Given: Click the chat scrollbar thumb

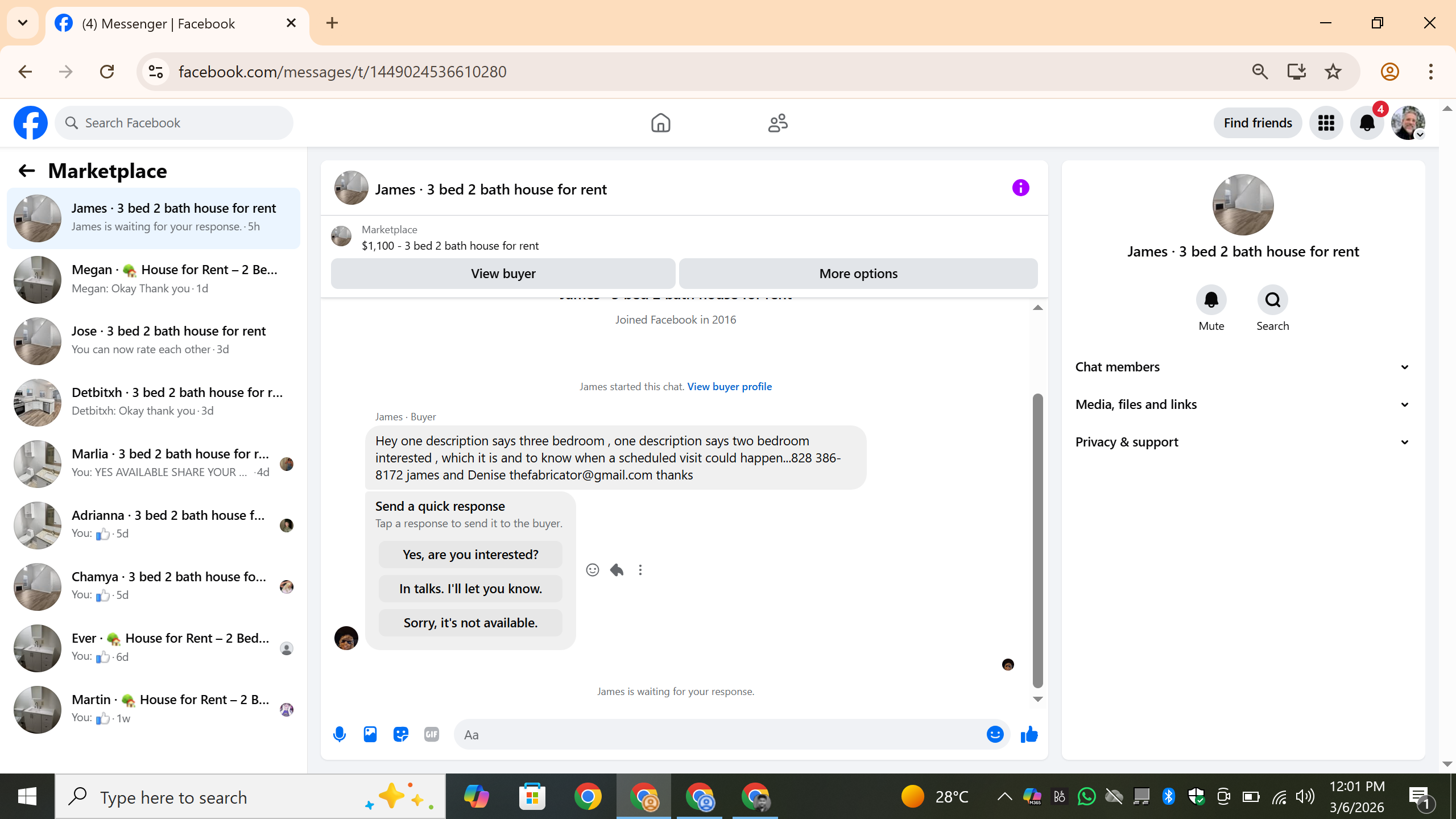Looking at the screenshot, I should (x=1037, y=540).
